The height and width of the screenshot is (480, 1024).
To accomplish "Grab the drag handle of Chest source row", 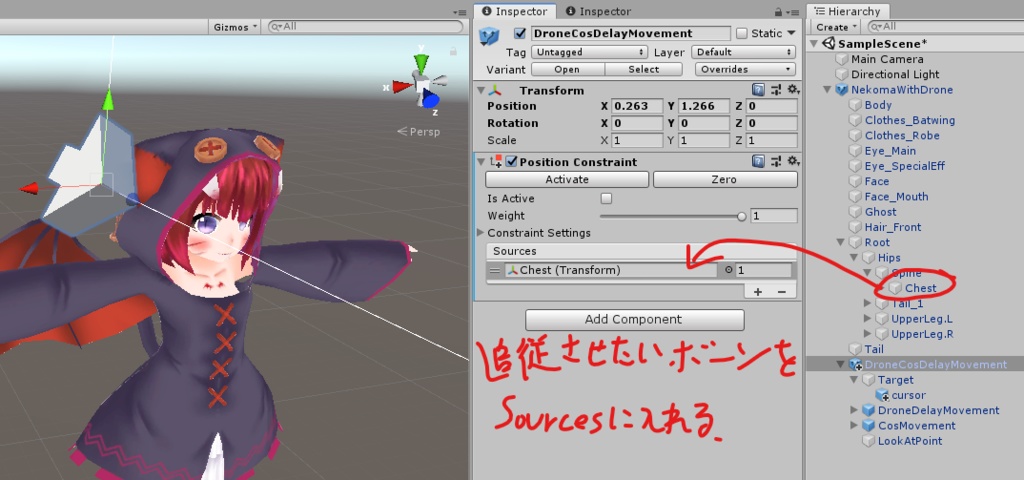I will (495, 270).
